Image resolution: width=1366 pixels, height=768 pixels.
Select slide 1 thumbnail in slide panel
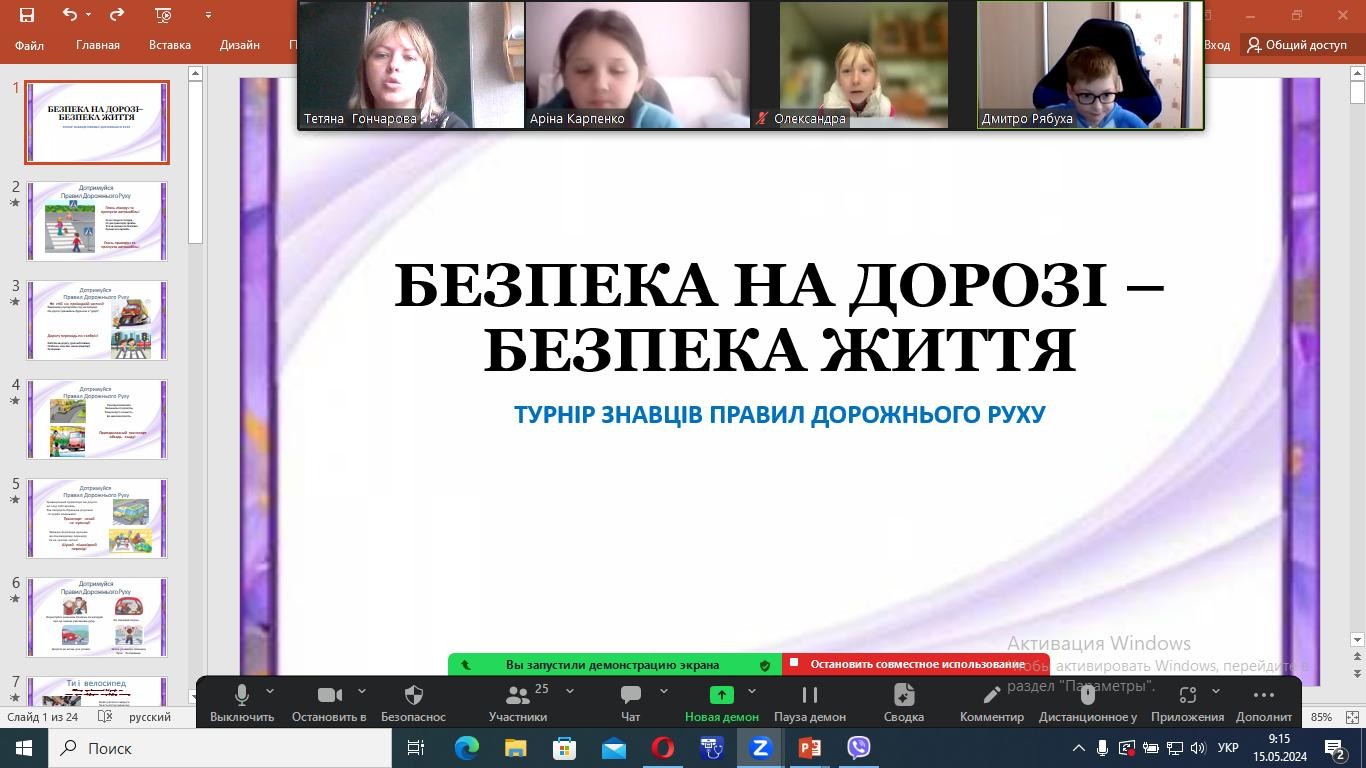click(x=97, y=122)
